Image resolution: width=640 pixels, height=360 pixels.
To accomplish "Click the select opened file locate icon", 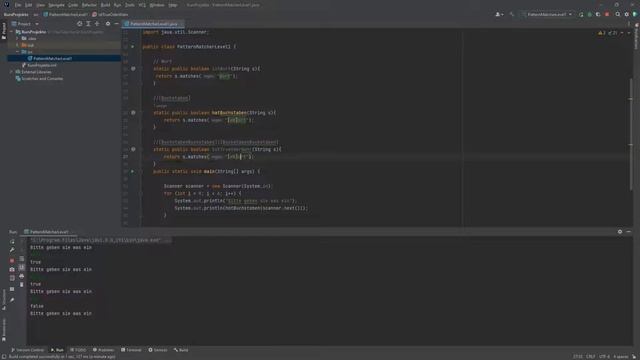I will coord(80,24).
